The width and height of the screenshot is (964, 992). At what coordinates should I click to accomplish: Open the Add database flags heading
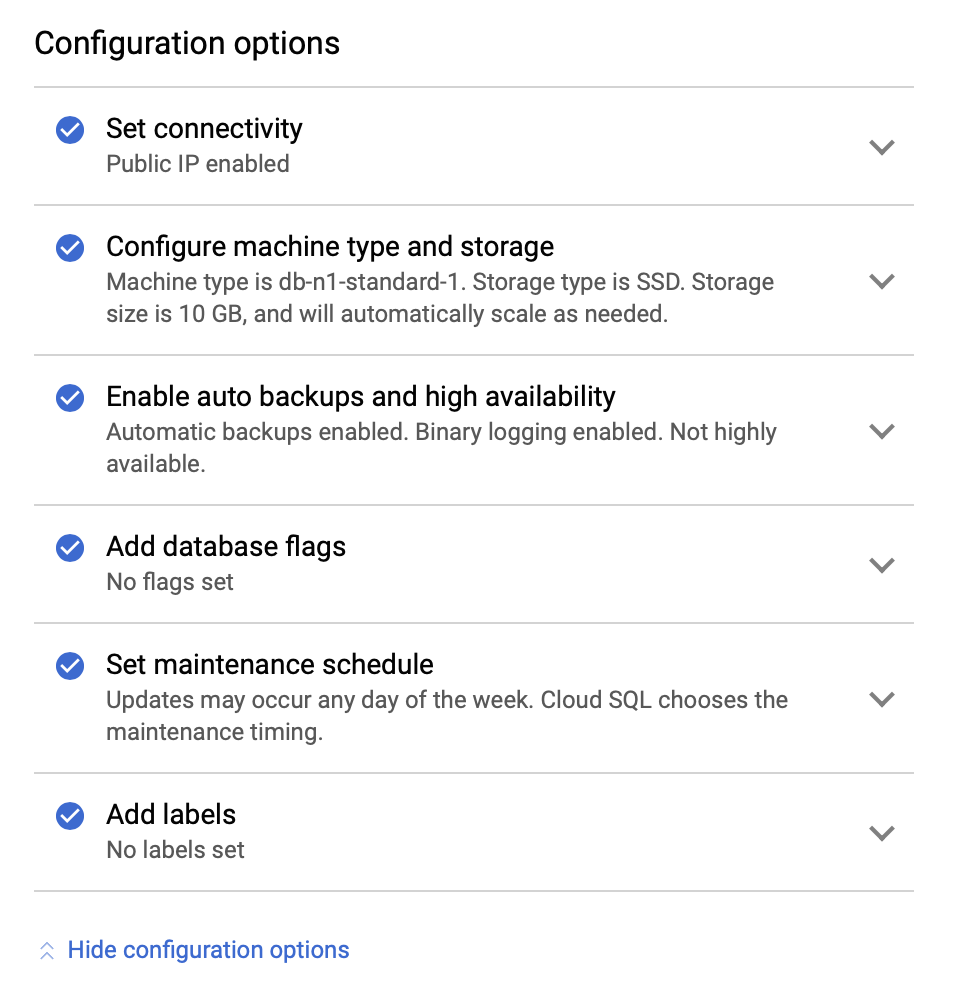(226, 547)
